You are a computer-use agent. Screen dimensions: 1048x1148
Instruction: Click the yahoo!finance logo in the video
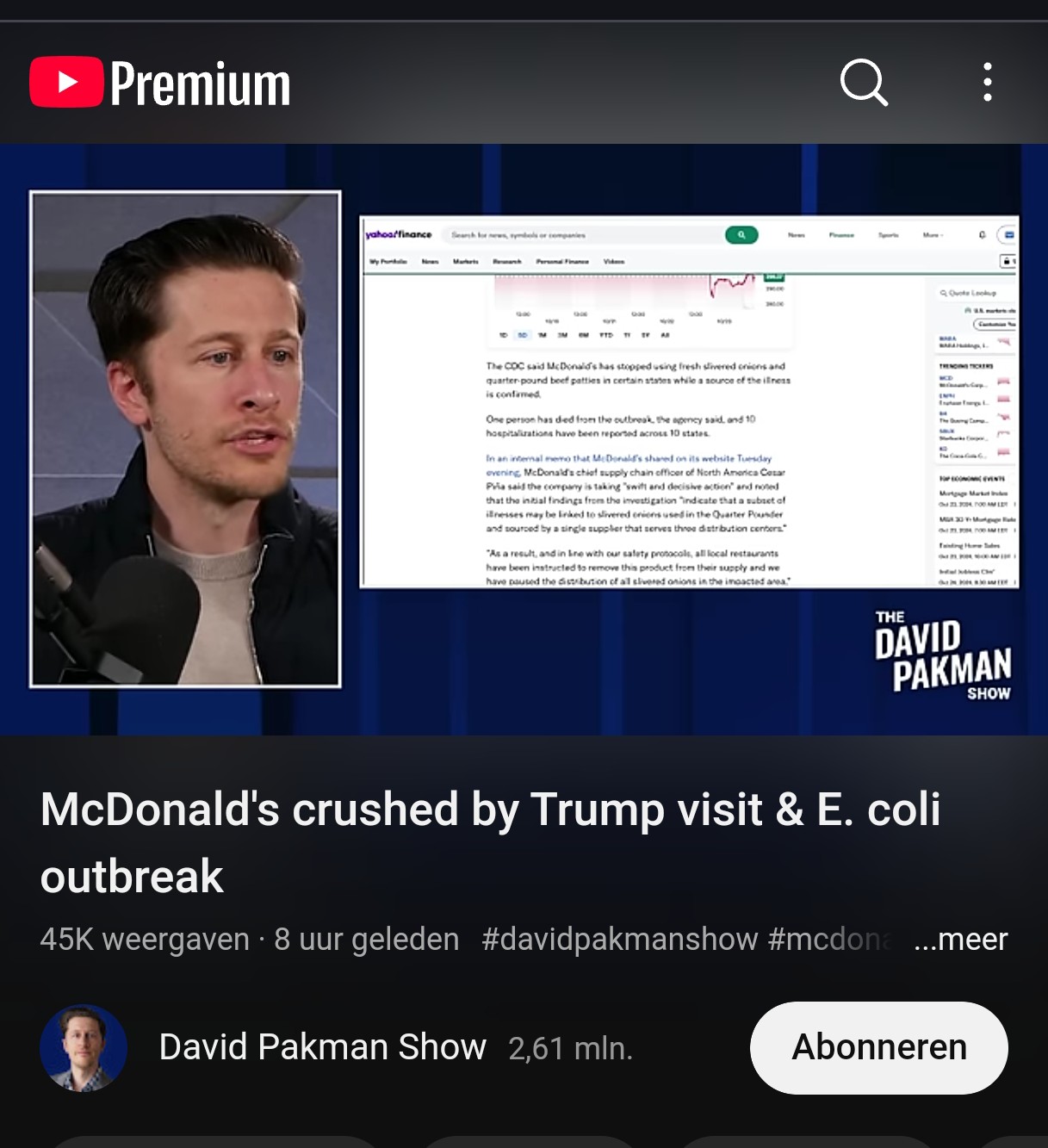click(x=399, y=234)
